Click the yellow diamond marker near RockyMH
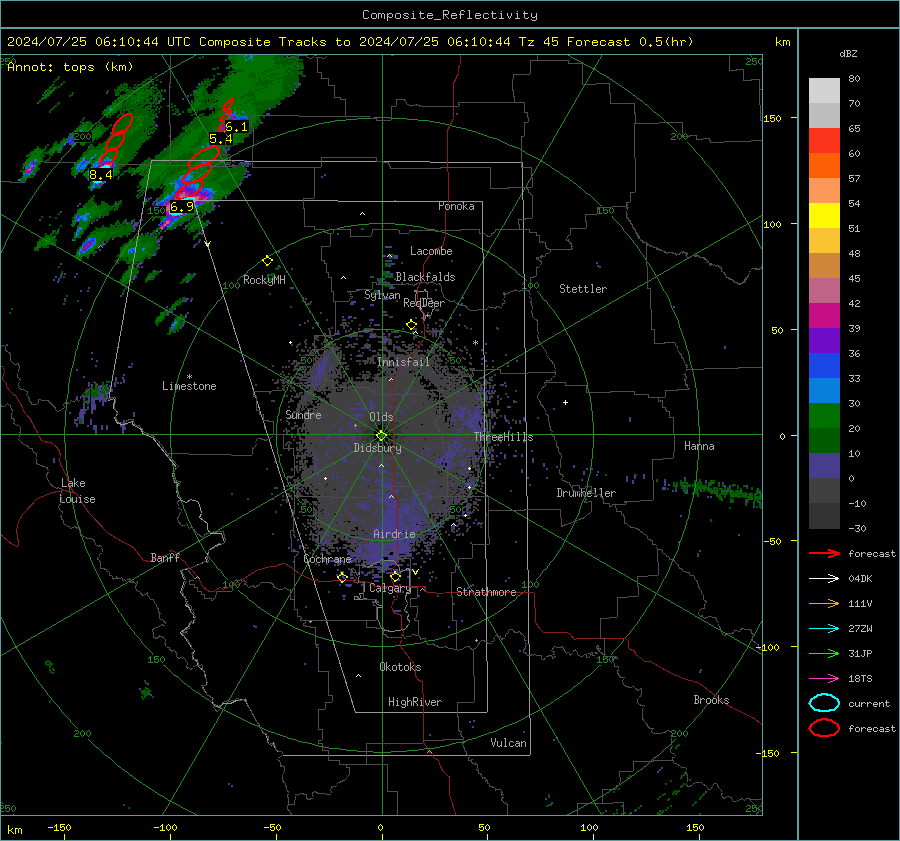Screen dimensions: 900x841 tap(267, 261)
